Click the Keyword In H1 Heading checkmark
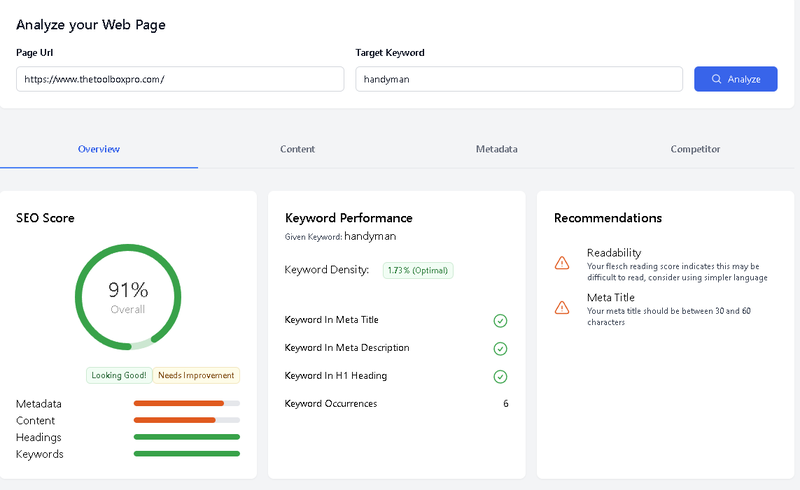Viewport: 800px width, 490px height. [x=500, y=377]
